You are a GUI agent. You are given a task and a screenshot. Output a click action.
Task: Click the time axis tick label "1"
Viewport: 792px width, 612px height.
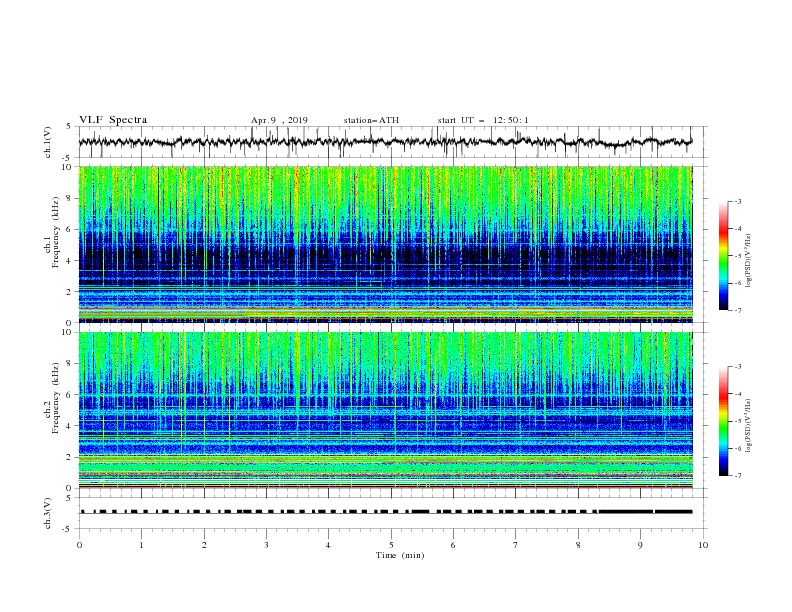[141, 545]
